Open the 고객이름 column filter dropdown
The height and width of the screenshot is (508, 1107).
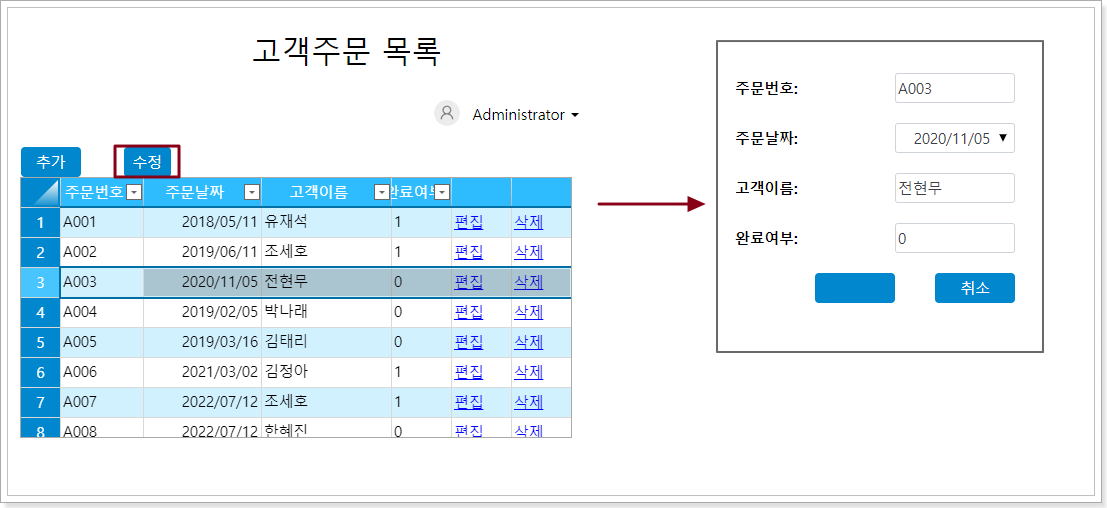381,192
